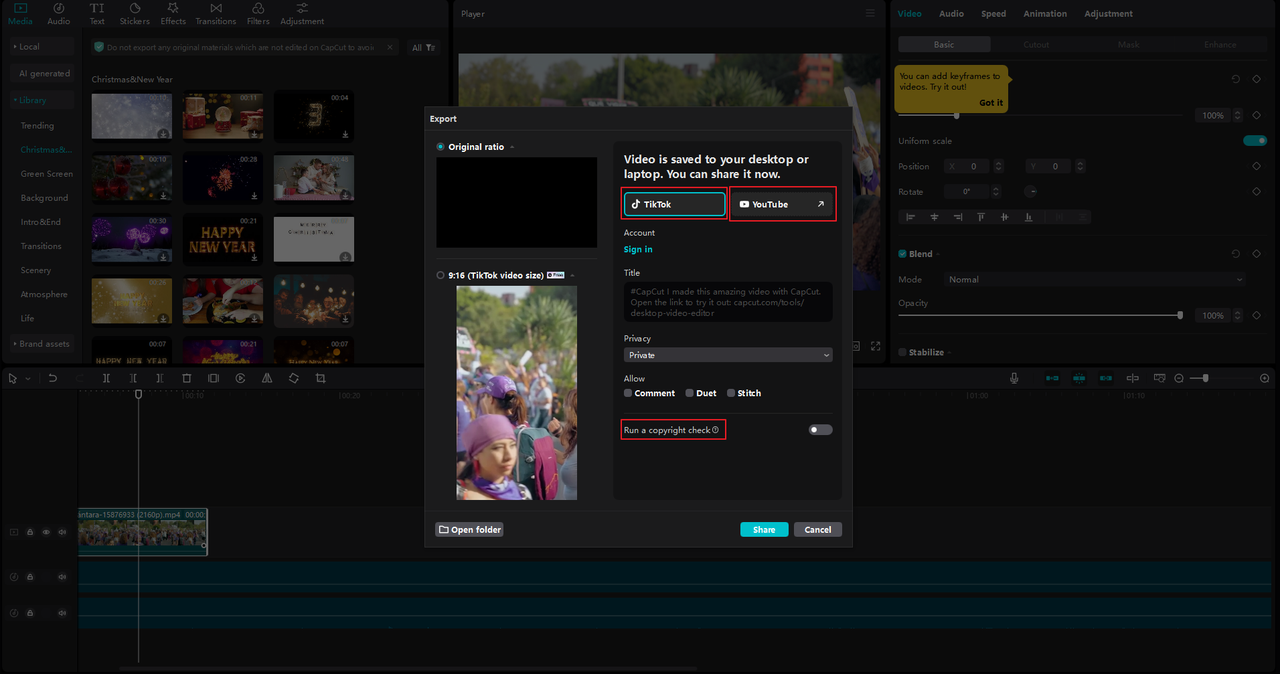
Task: Click the split clip icon
Action: pos(106,378)
